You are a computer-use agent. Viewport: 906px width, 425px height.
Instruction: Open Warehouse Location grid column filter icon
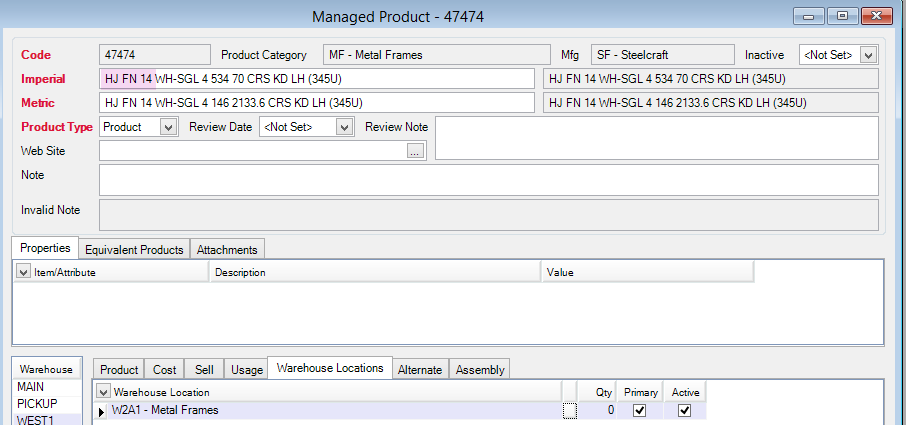pos(103,391)
